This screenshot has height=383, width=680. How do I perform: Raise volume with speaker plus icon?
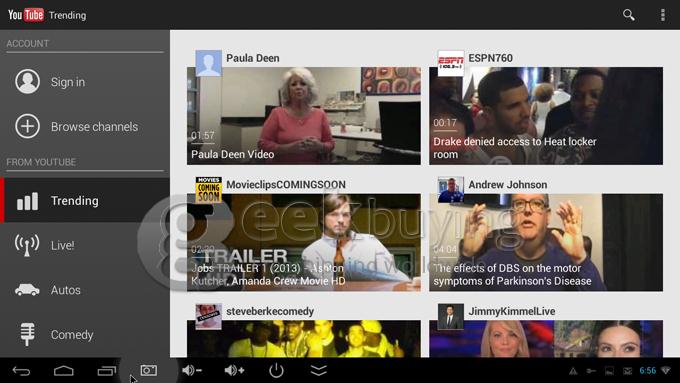click(234, 370)
